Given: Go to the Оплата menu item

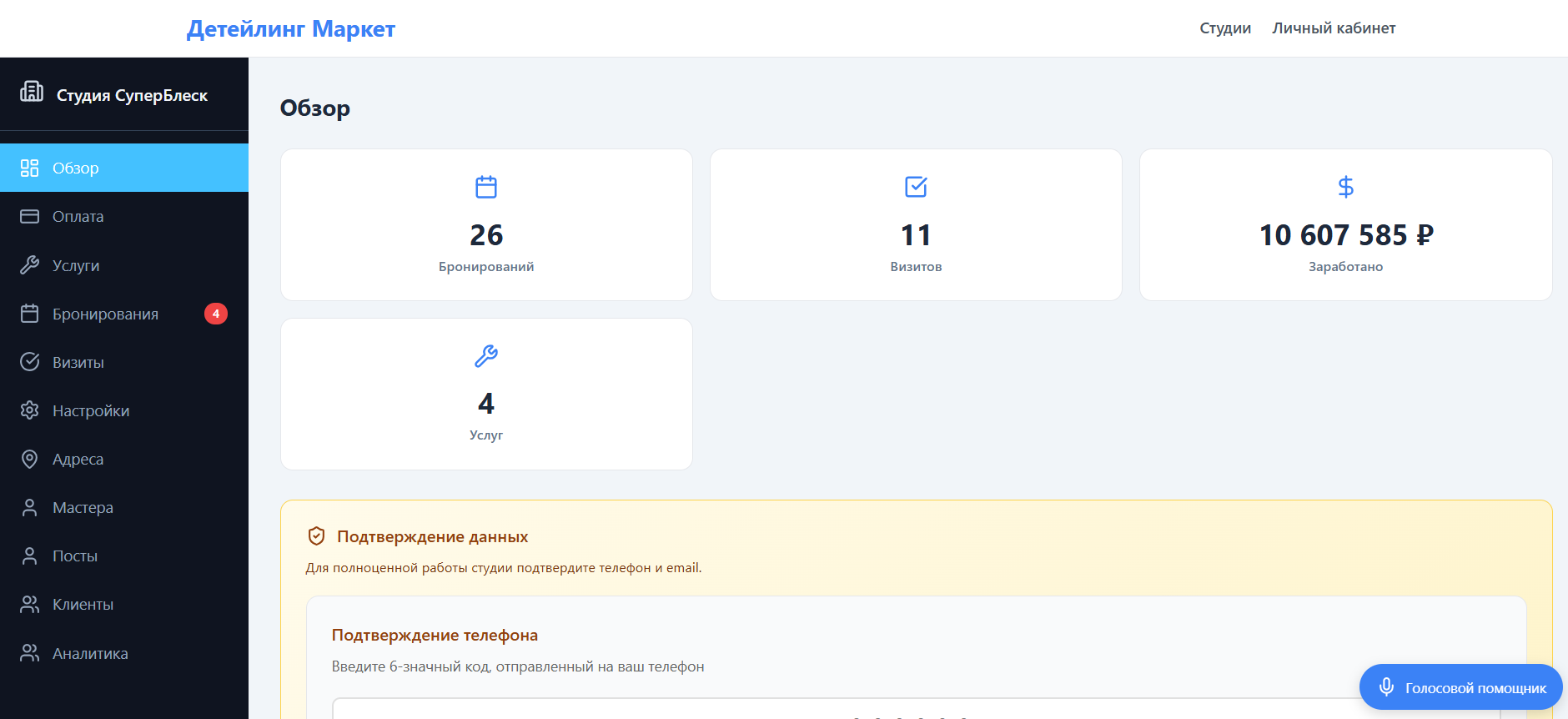Looking at the screenshot, I should tap(124, 217).
